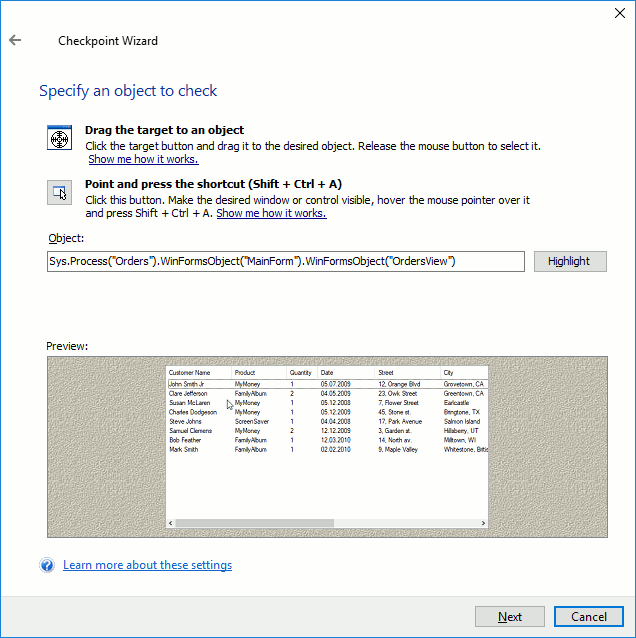Select the 'Mark Smith' row in preview
The height and width of the screenshot is (638, 636).
[x=327, y=450]
